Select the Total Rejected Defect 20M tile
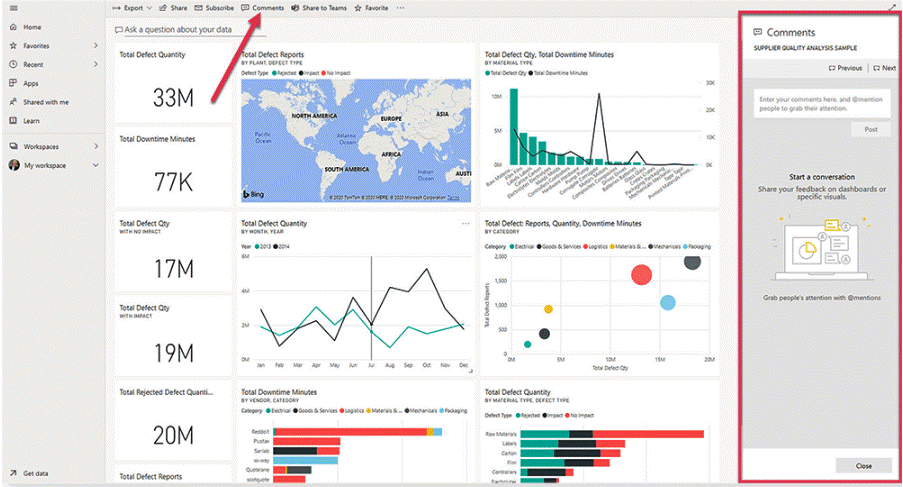Screen dimensions: 903x487 [173, 422]
